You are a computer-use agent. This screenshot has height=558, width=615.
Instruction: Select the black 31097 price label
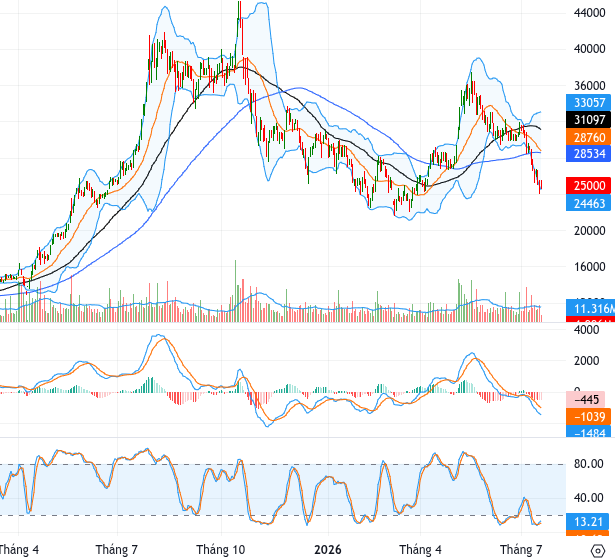pyautogui.click(x=588, y=120)
